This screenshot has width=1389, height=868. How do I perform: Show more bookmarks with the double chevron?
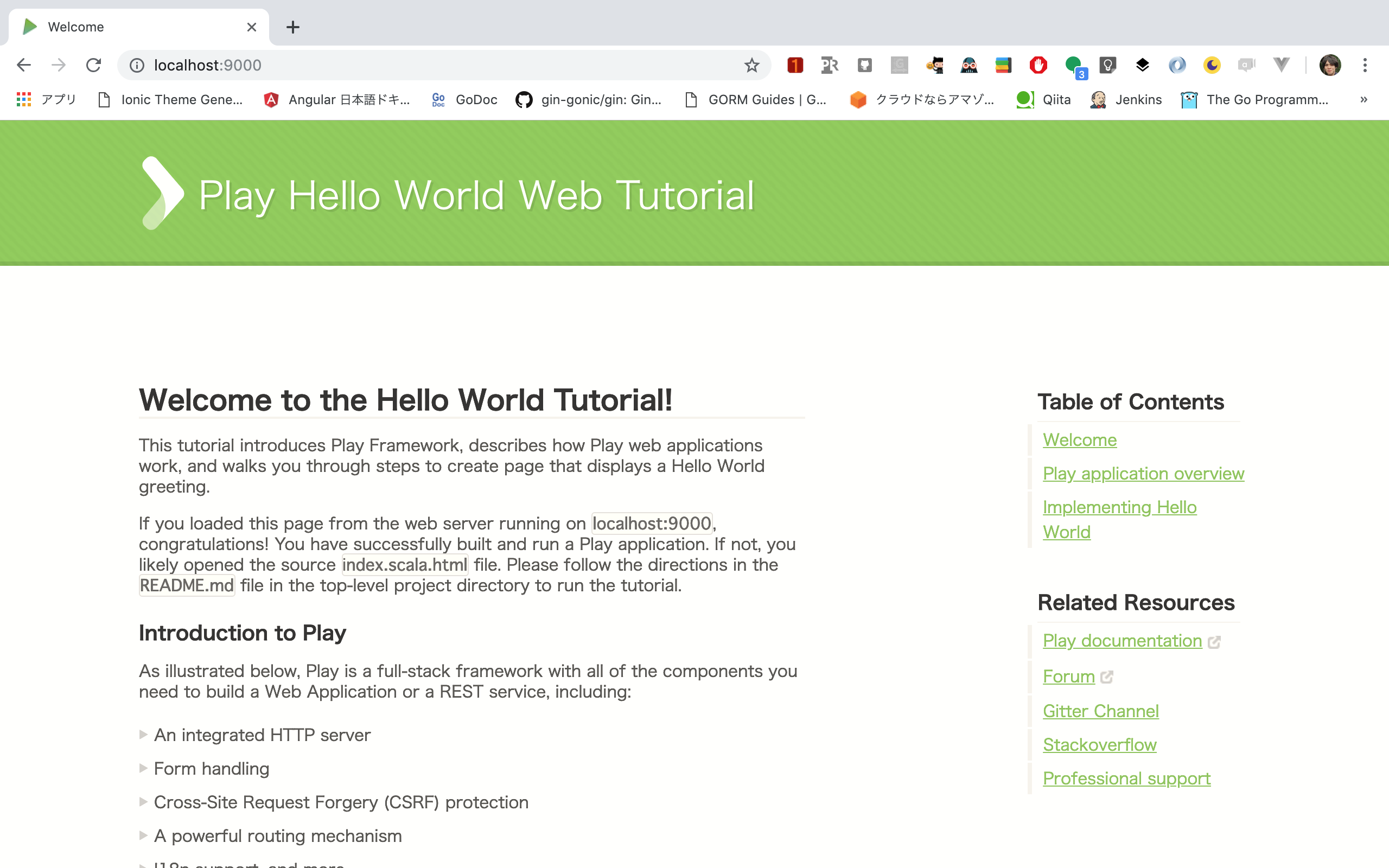coord(1363,99)
